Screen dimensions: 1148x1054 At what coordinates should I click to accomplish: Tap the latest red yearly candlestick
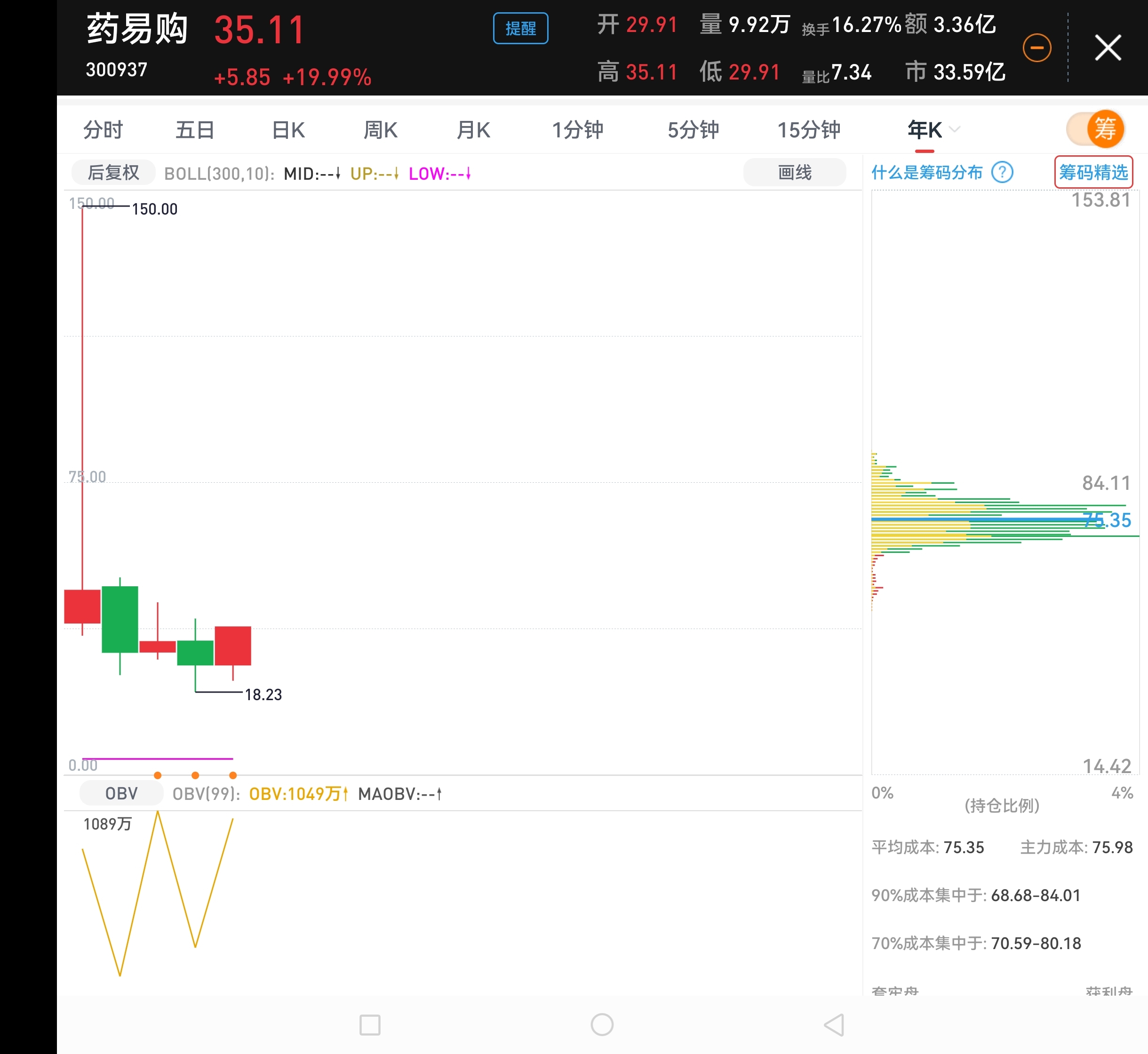click(x=233, y=646)
